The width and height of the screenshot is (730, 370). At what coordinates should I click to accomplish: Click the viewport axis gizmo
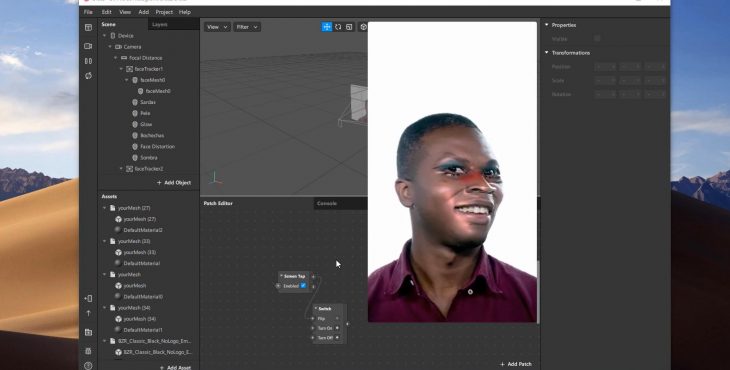[x=214, y=177]
